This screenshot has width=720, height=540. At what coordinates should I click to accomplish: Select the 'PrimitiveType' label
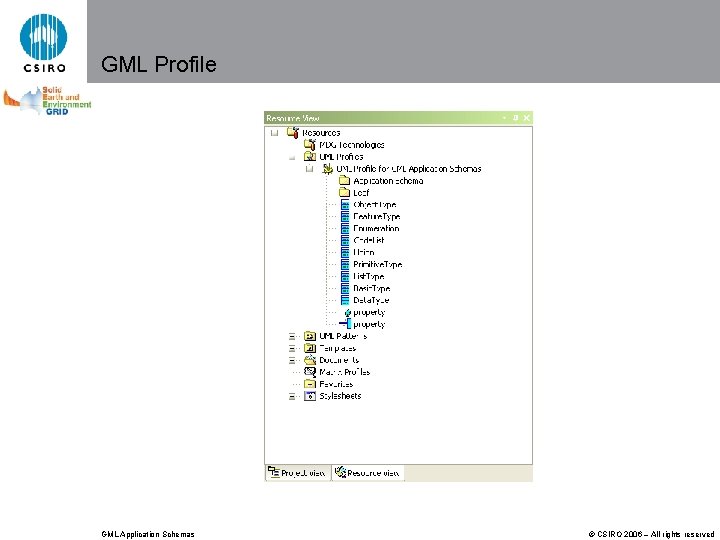coord(377,264)
